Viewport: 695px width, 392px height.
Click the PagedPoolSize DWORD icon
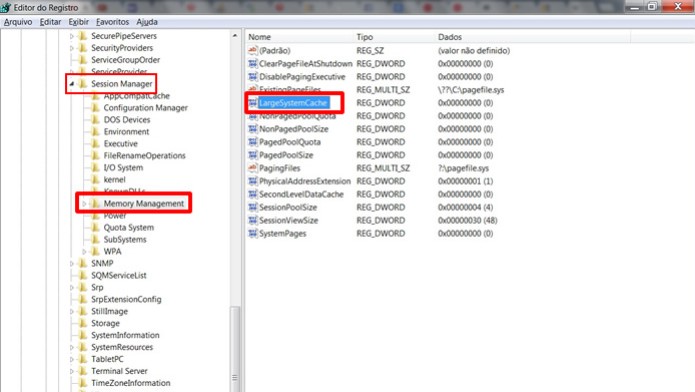tap(253, 155)
